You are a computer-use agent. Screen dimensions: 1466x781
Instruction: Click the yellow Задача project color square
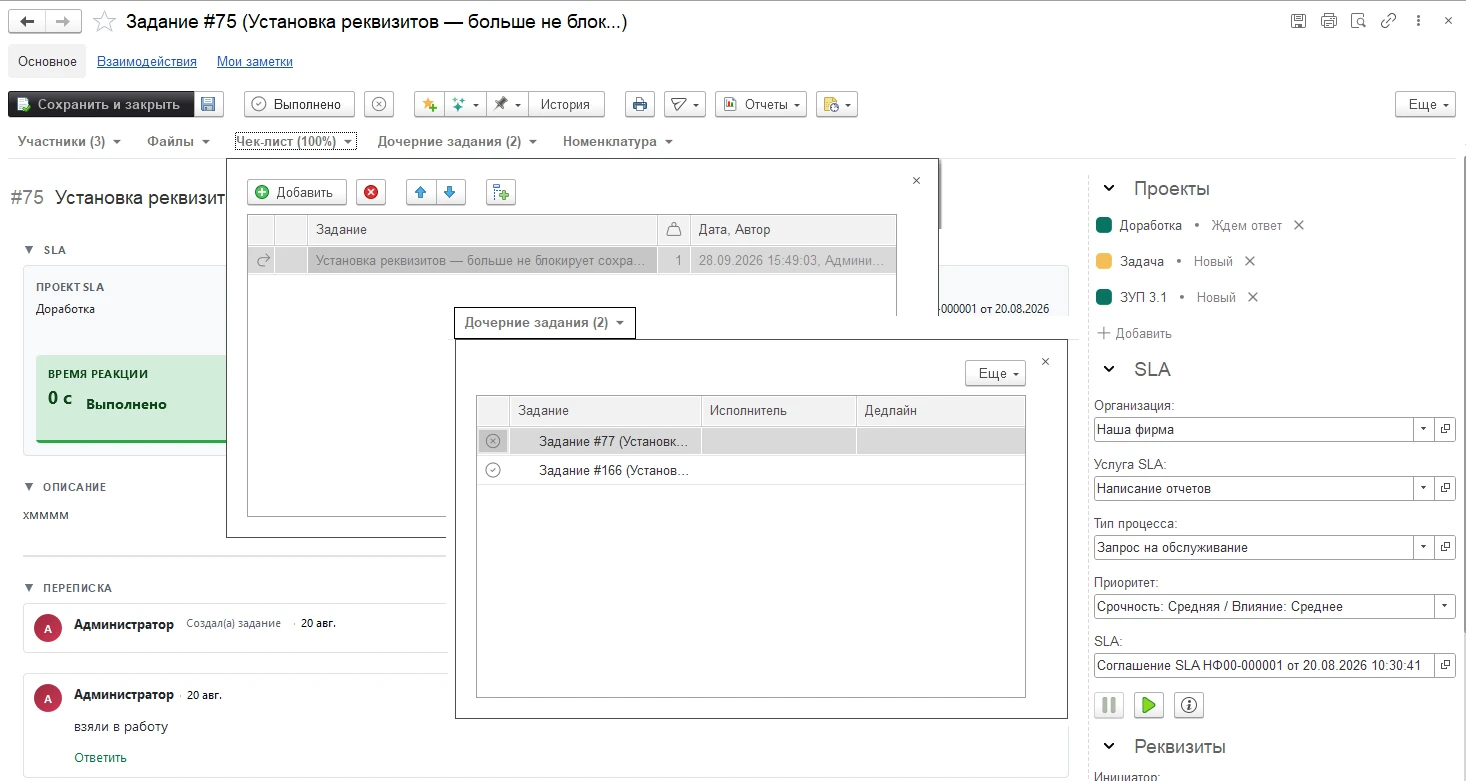tap(1104, 261)
